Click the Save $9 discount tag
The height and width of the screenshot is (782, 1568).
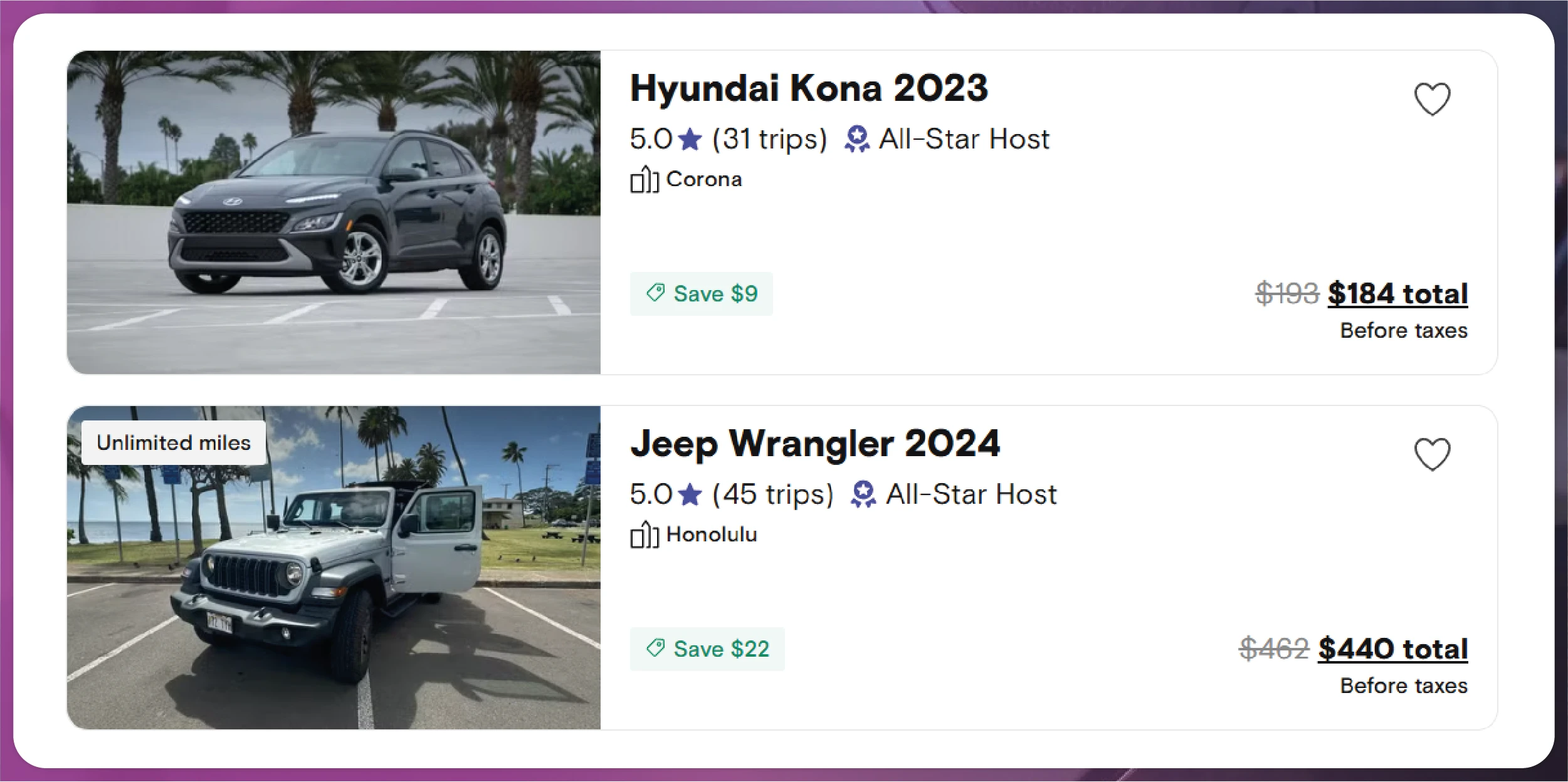point(701,294)
